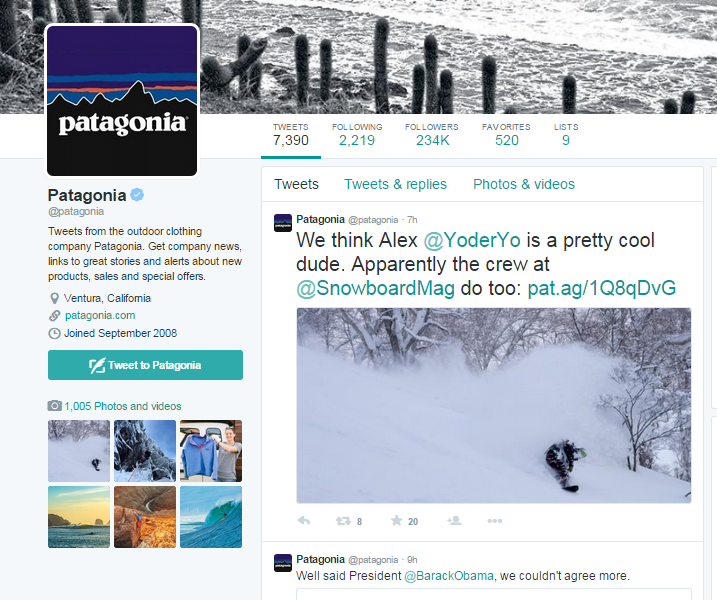Switch to Tweets & replies tab
This screenshot has height=600, width=717.
click(x=396, y=184)
